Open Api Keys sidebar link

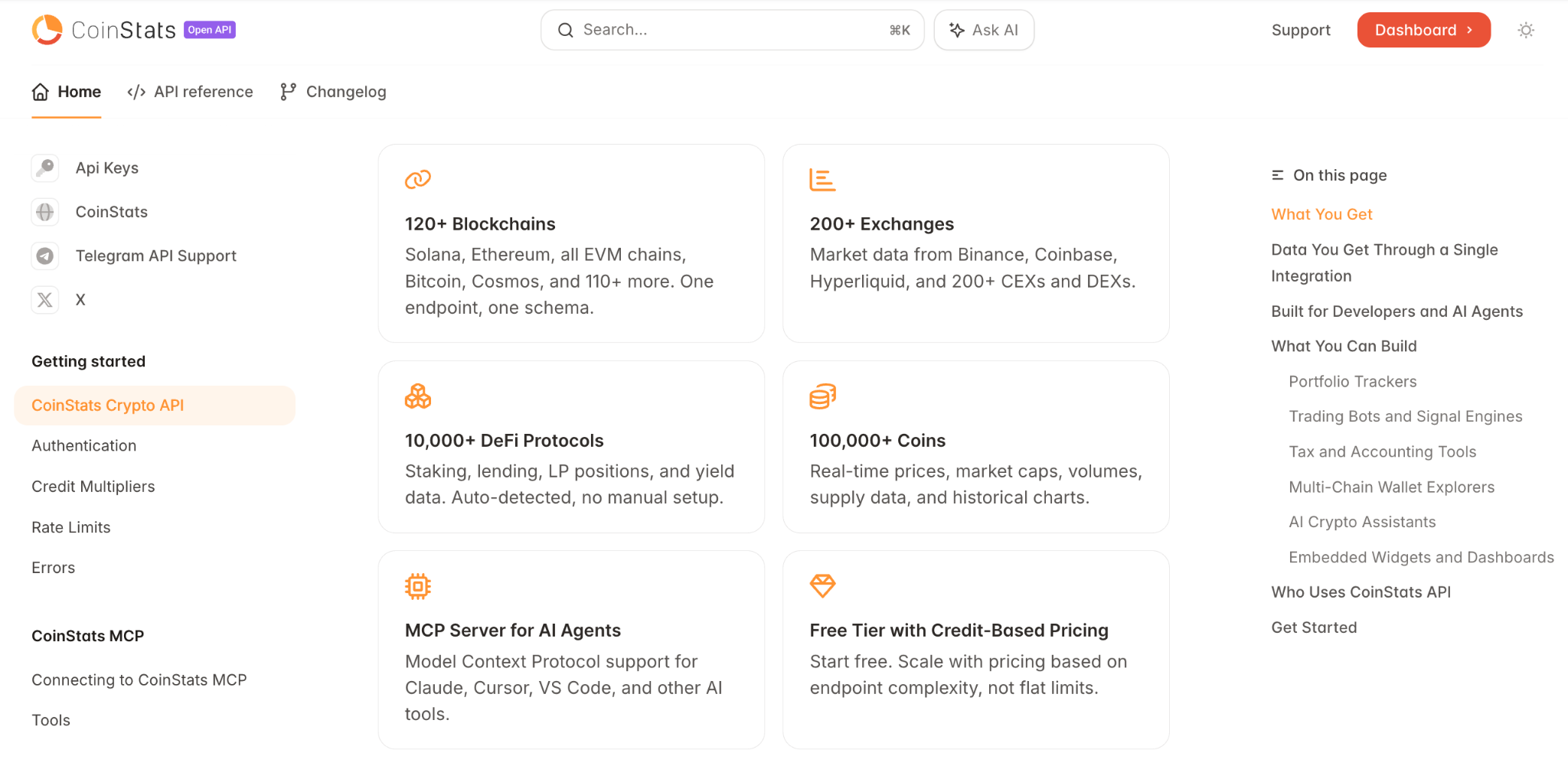click(x=106, y=168)
